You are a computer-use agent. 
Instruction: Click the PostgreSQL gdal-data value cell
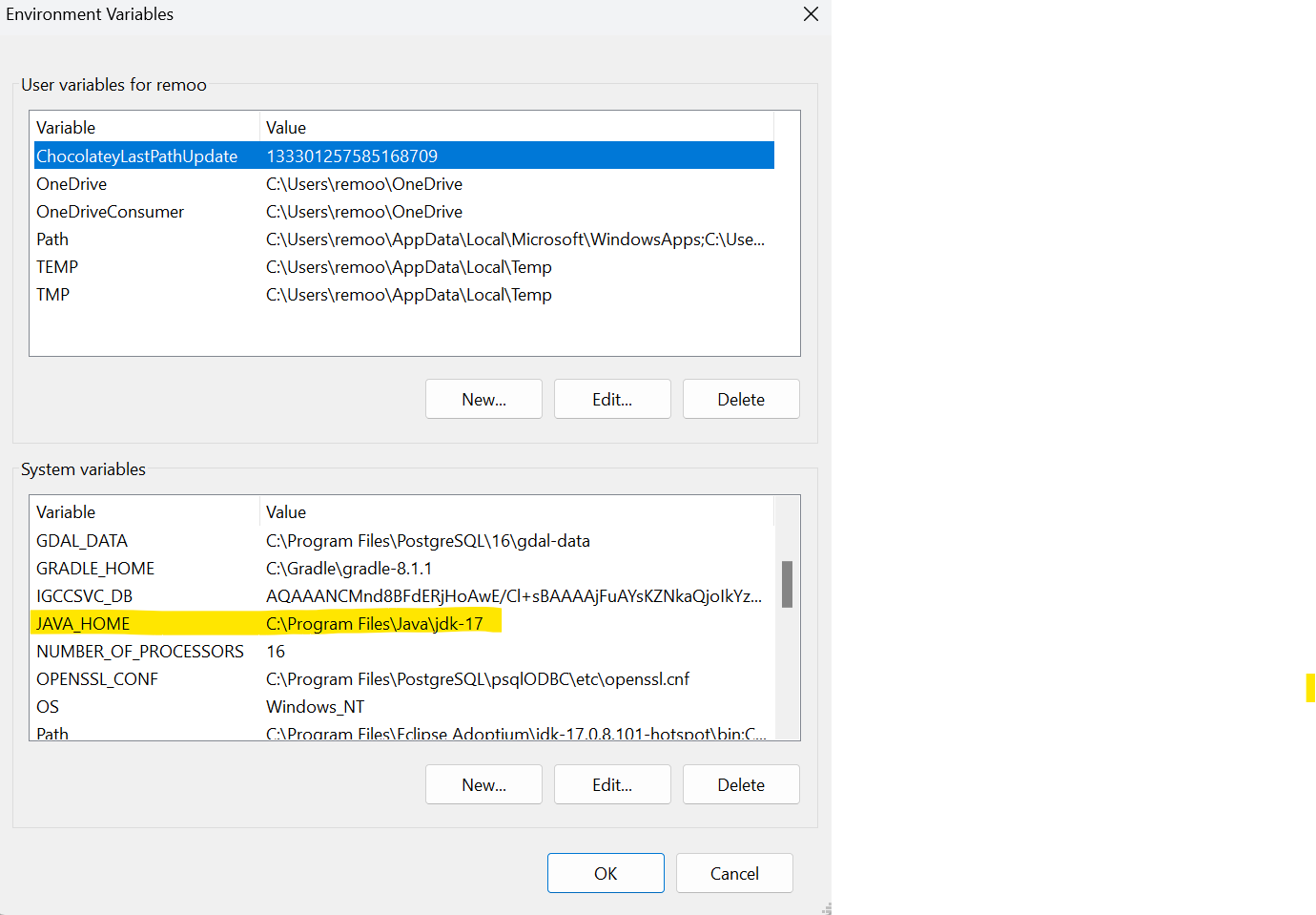click(428, 540)
